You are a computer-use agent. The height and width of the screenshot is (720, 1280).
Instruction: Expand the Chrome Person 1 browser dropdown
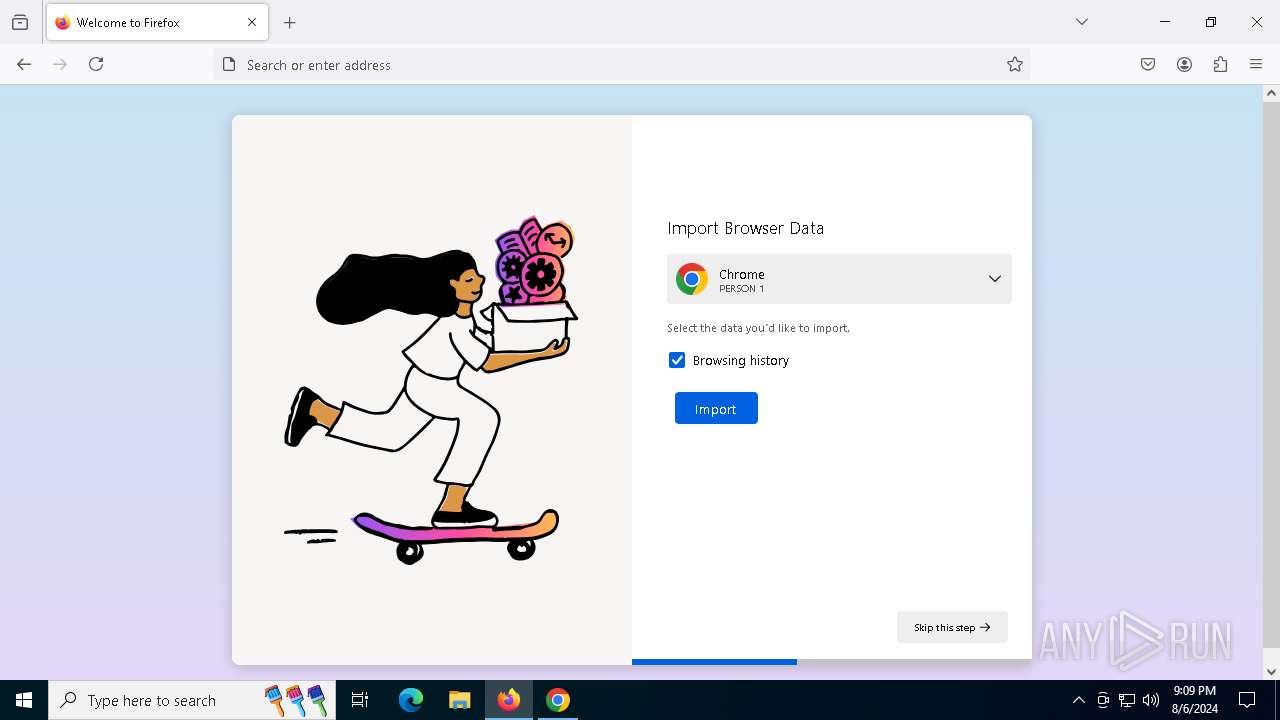click(x=839, y=279)
